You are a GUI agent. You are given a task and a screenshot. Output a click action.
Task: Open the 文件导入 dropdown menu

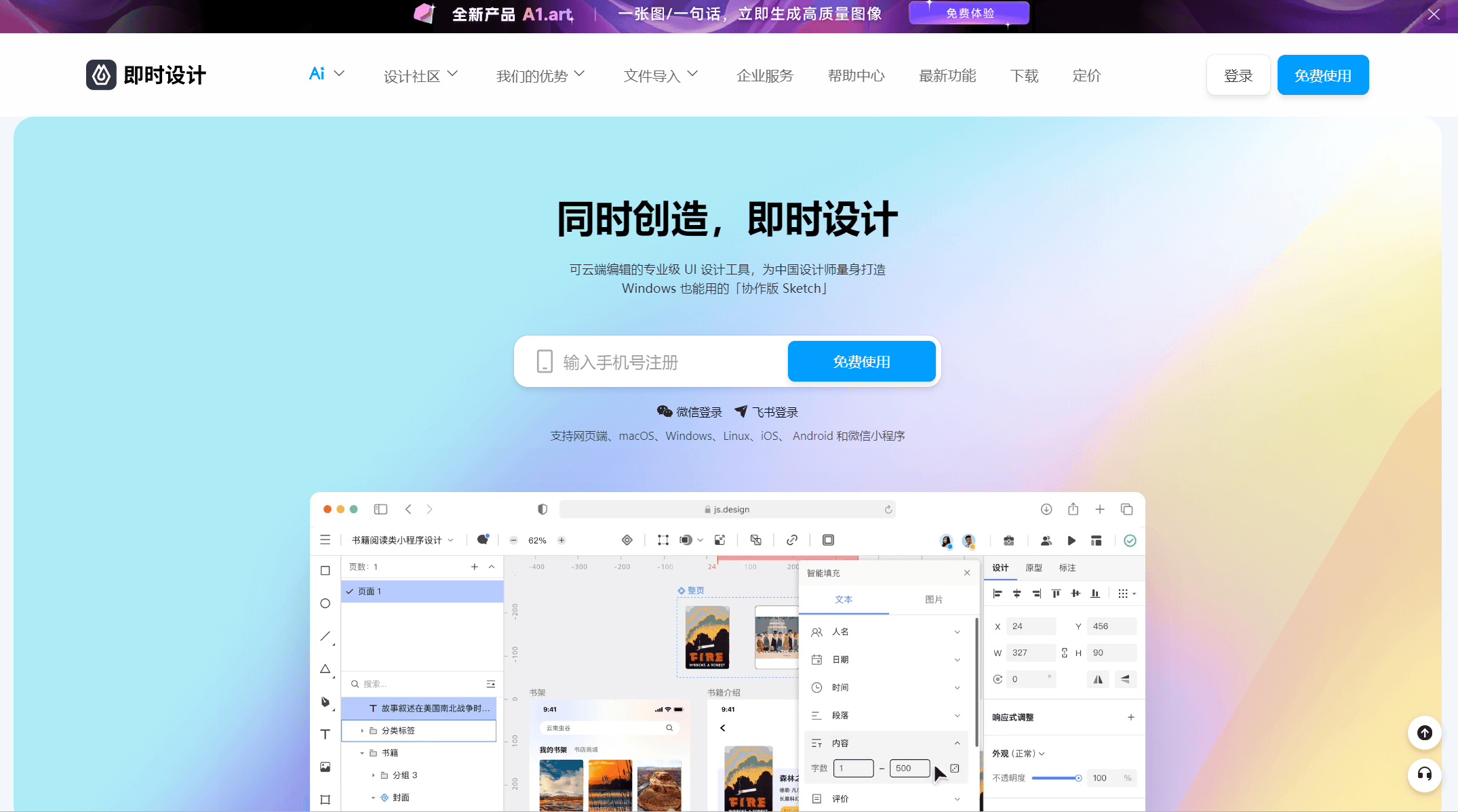[661, 75]
